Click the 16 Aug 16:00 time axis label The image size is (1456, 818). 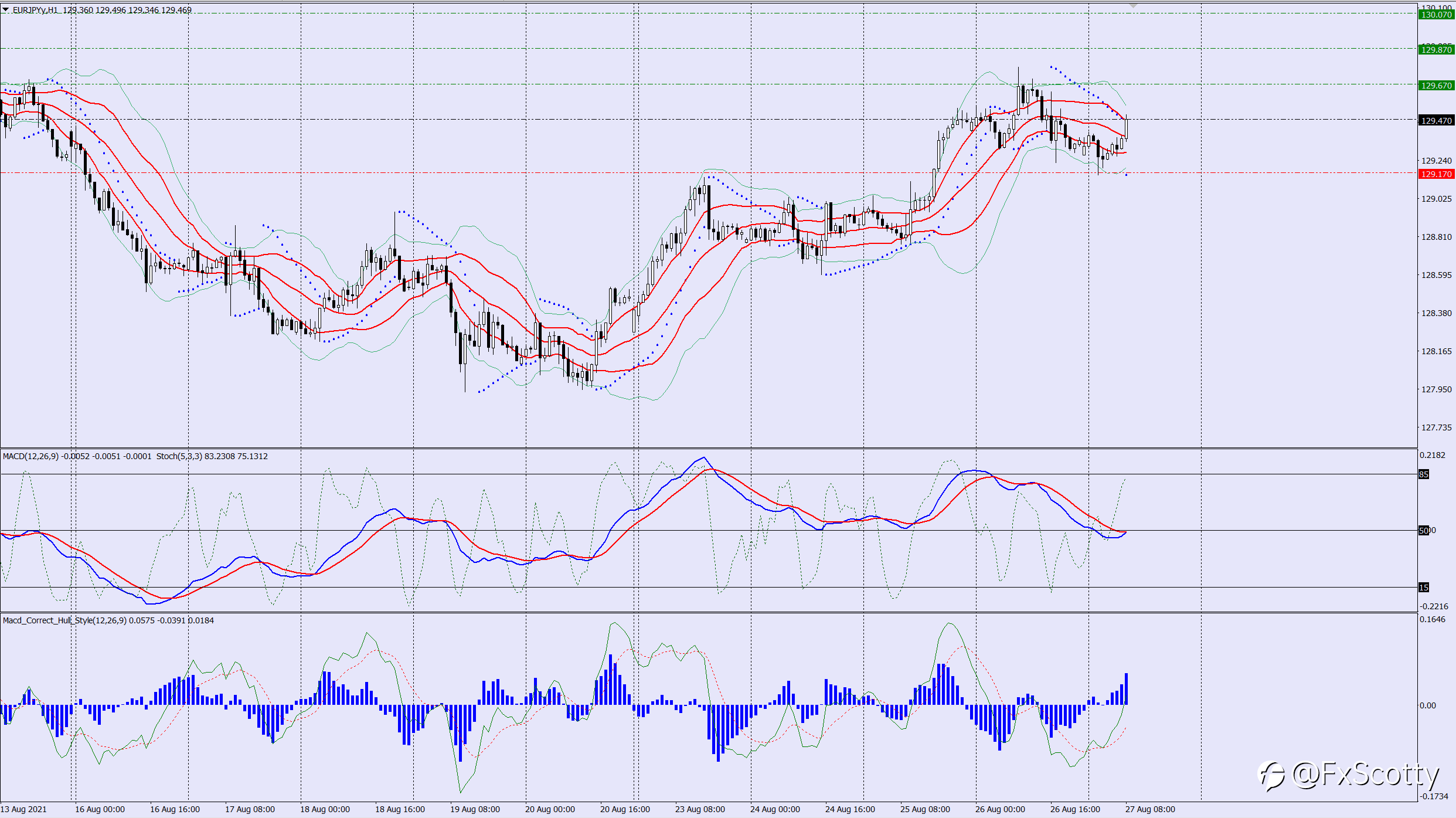(175, 809)
